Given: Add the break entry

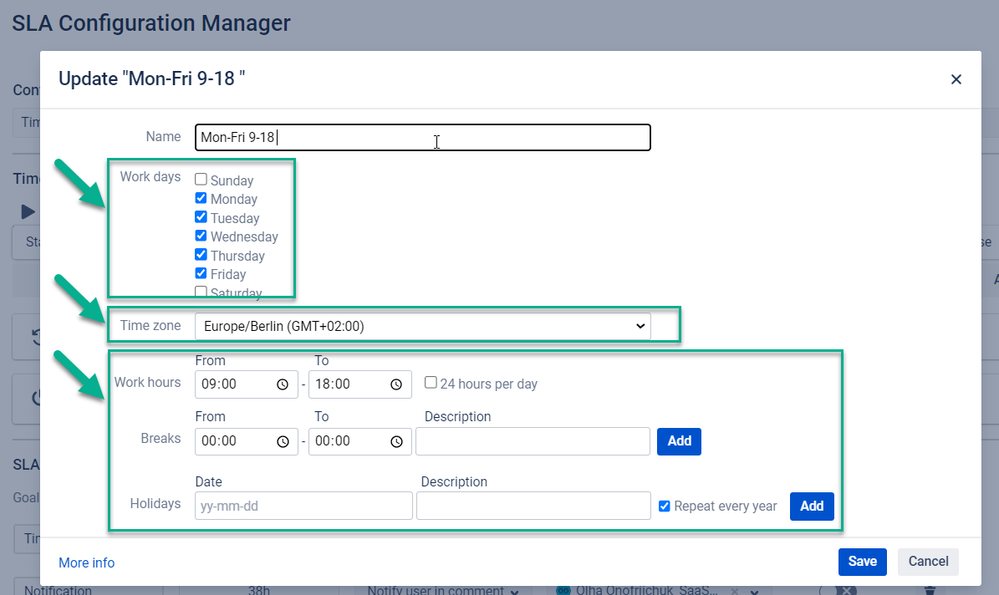Looking at the screenshot, I should [679, 441].
